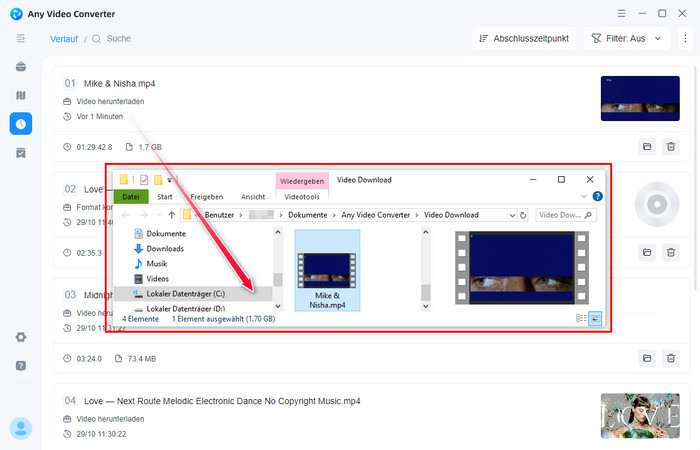Click the Suche search field
The height and width of the screenshot is (450, 700).
pos(119,39)
